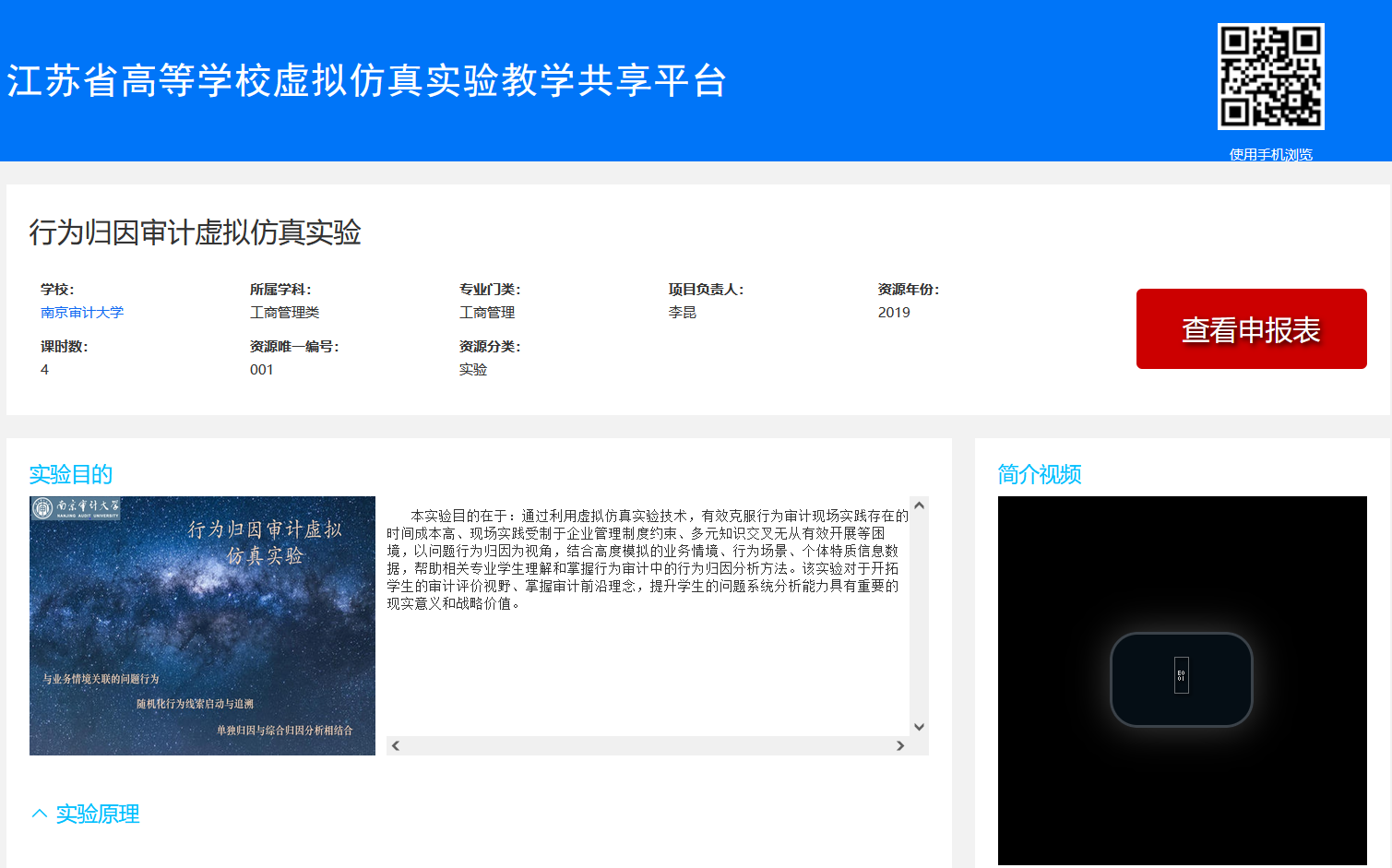Click the horizontal scrollbar track under description

[646, 745]
